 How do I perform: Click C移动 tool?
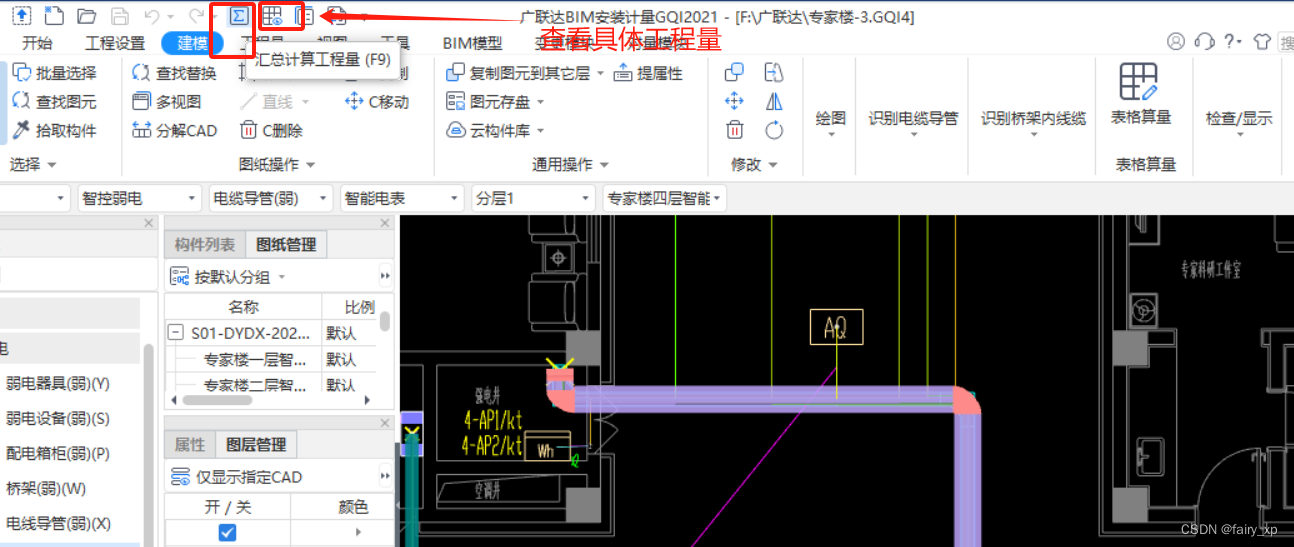click(377, 101)
